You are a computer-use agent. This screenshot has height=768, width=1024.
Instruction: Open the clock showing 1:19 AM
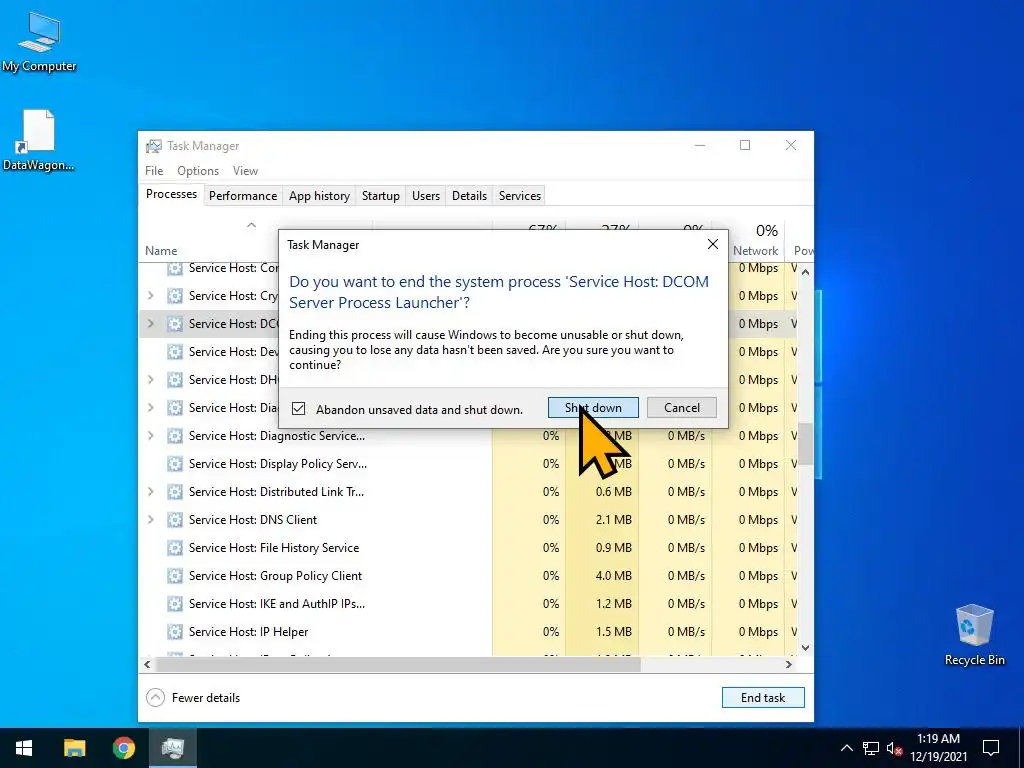(x=938, y=748)
